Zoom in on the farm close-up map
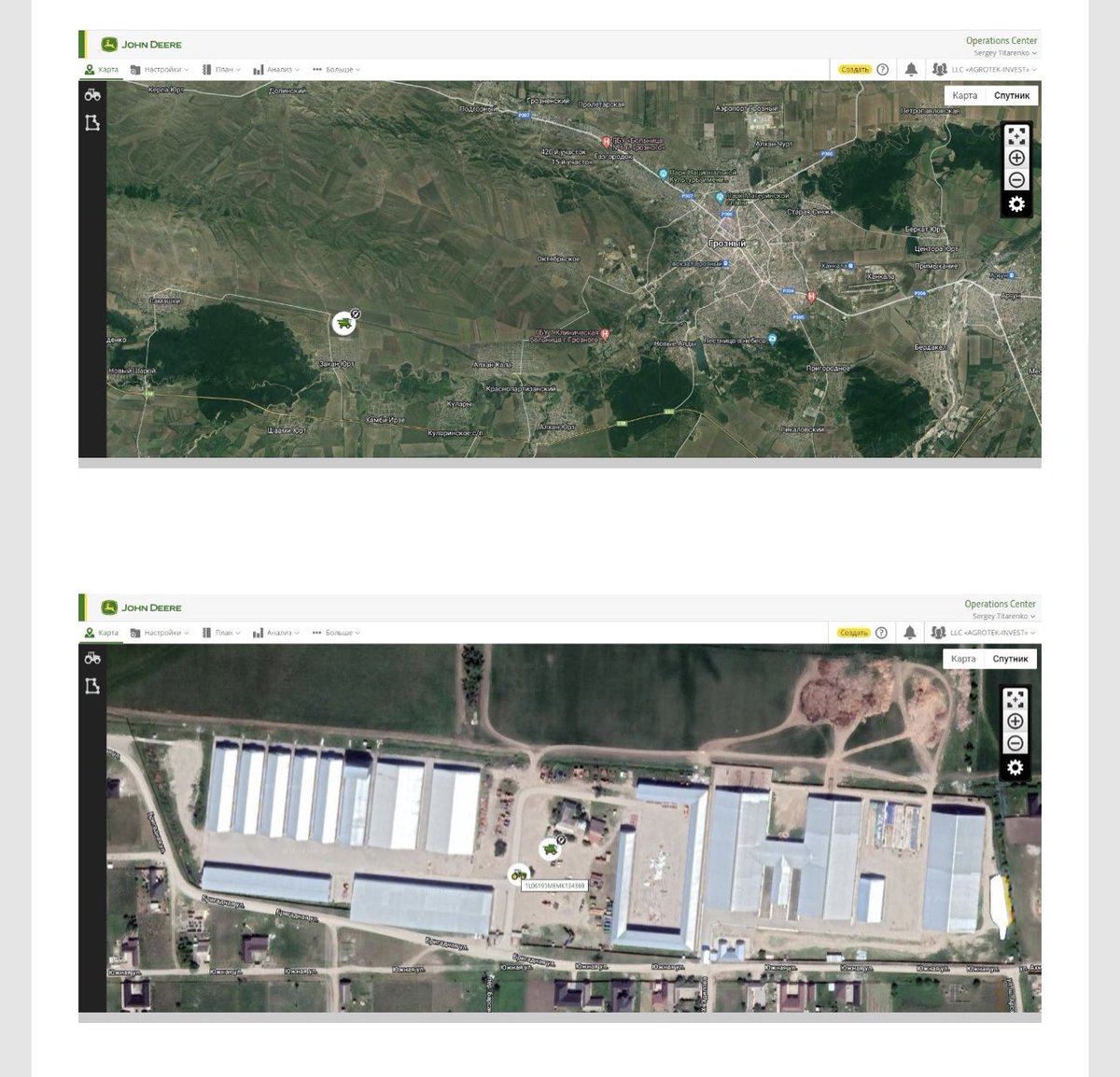1120x1077 pixels. coord(1015,721)
